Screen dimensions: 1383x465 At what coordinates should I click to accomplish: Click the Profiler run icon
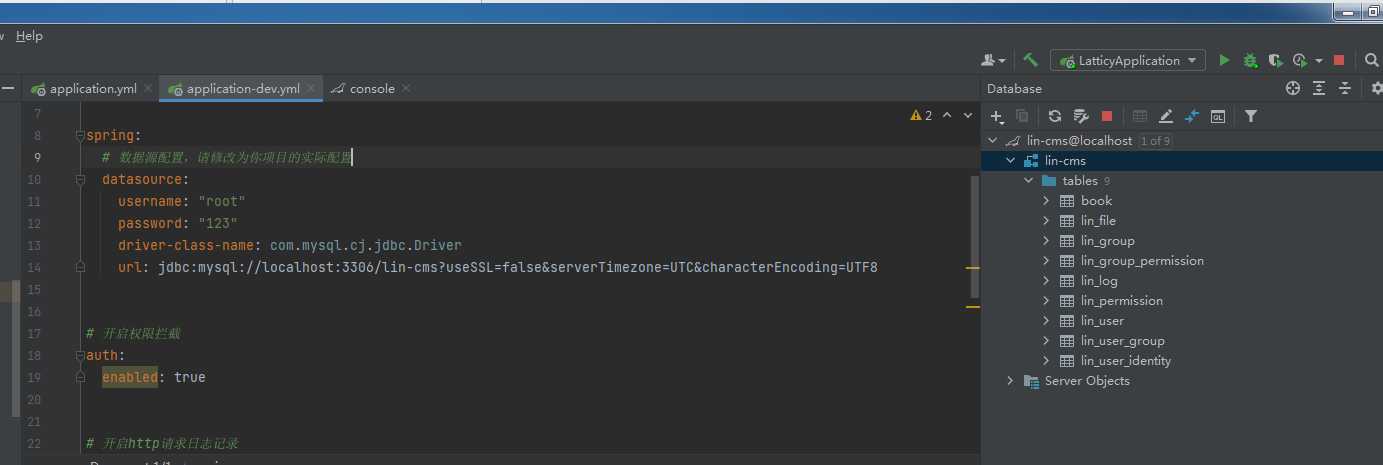(x=1300, y=60)
